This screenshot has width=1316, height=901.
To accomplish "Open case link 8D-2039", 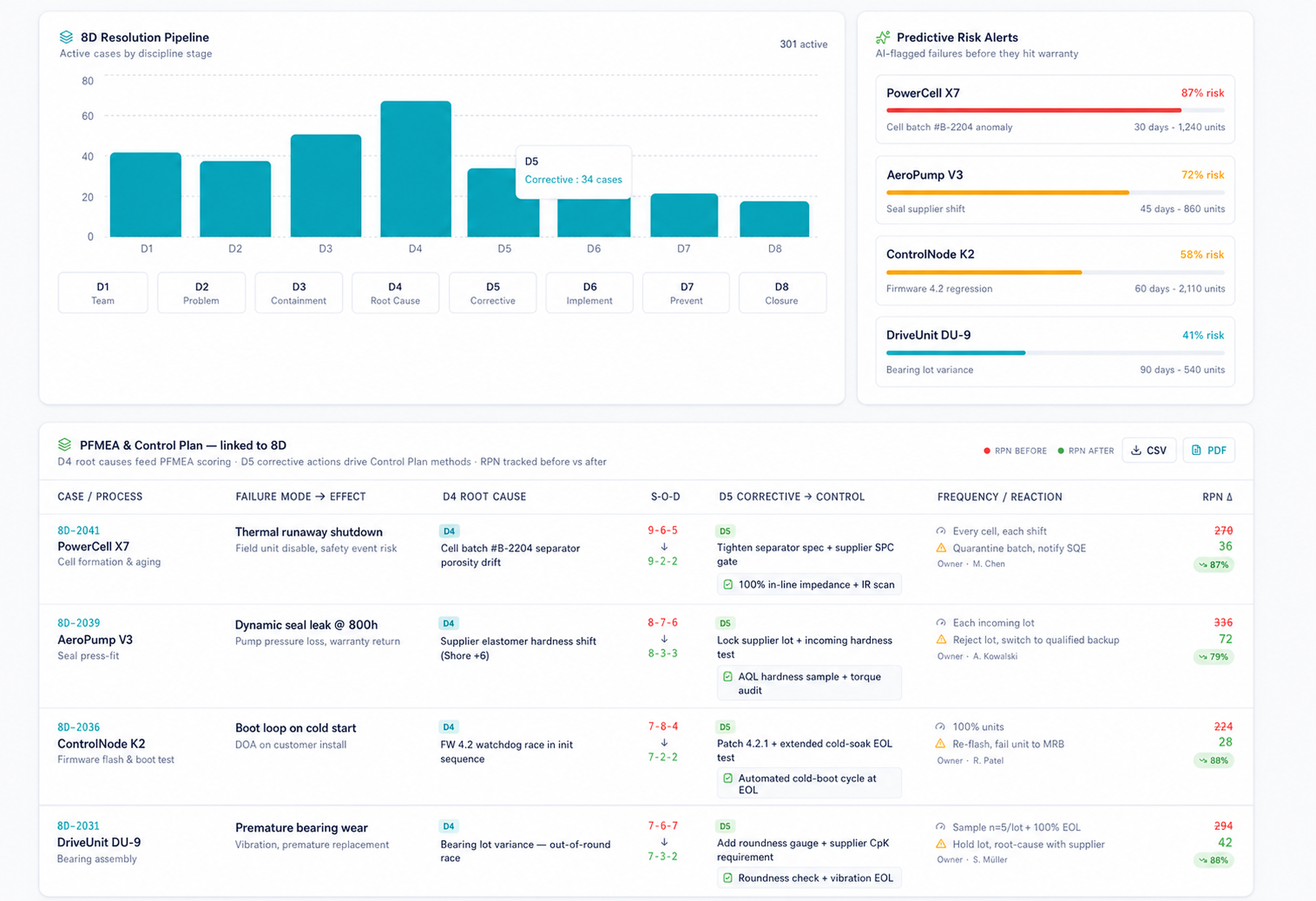I will pyautogui.click(x=79, y=623).
